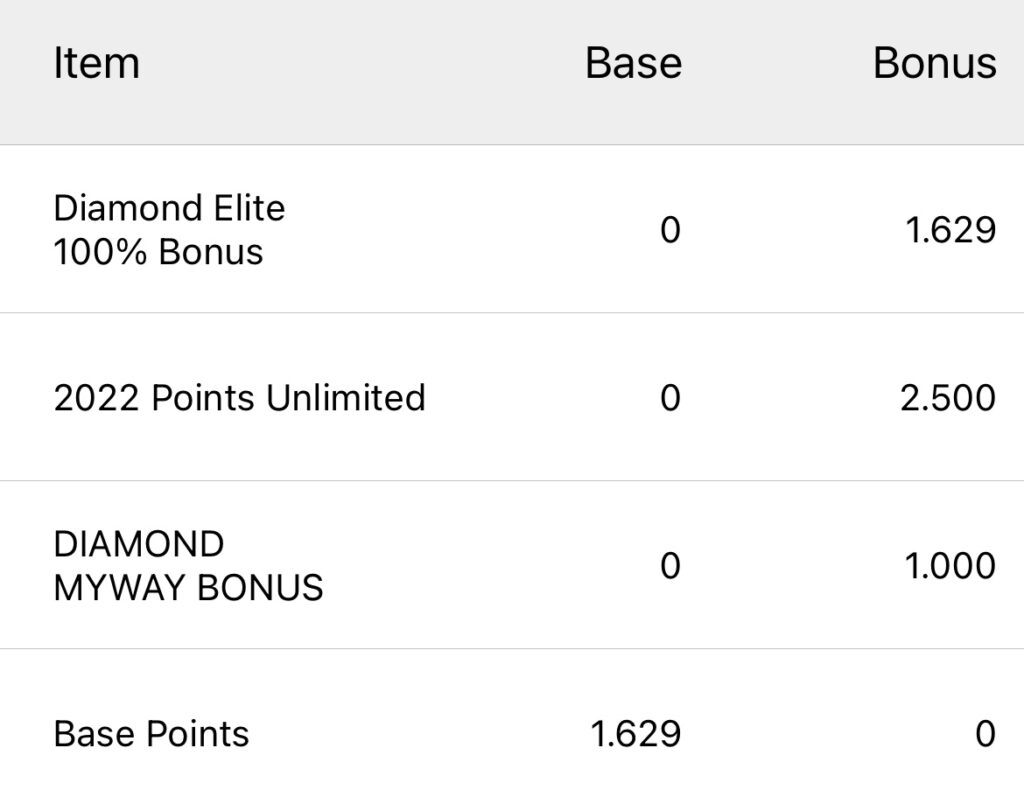Select the 2.500 bonus value
Viewport: 1024px width, 797px height.
click(948, 398)
